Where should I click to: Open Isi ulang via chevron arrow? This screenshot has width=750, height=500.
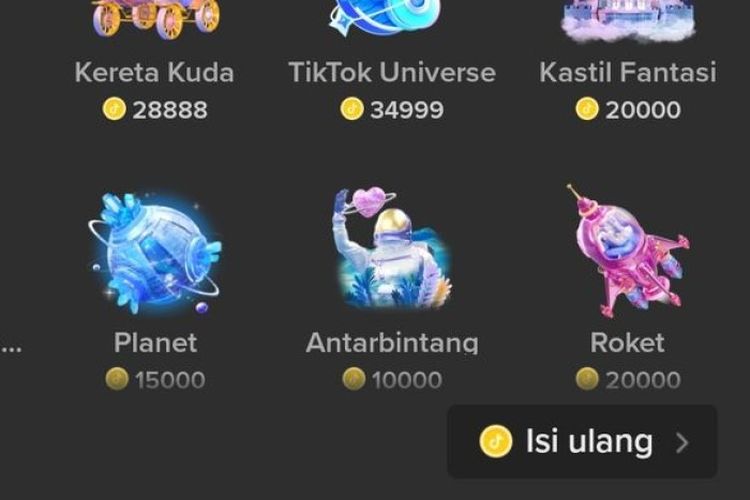[x=683, y=443]
